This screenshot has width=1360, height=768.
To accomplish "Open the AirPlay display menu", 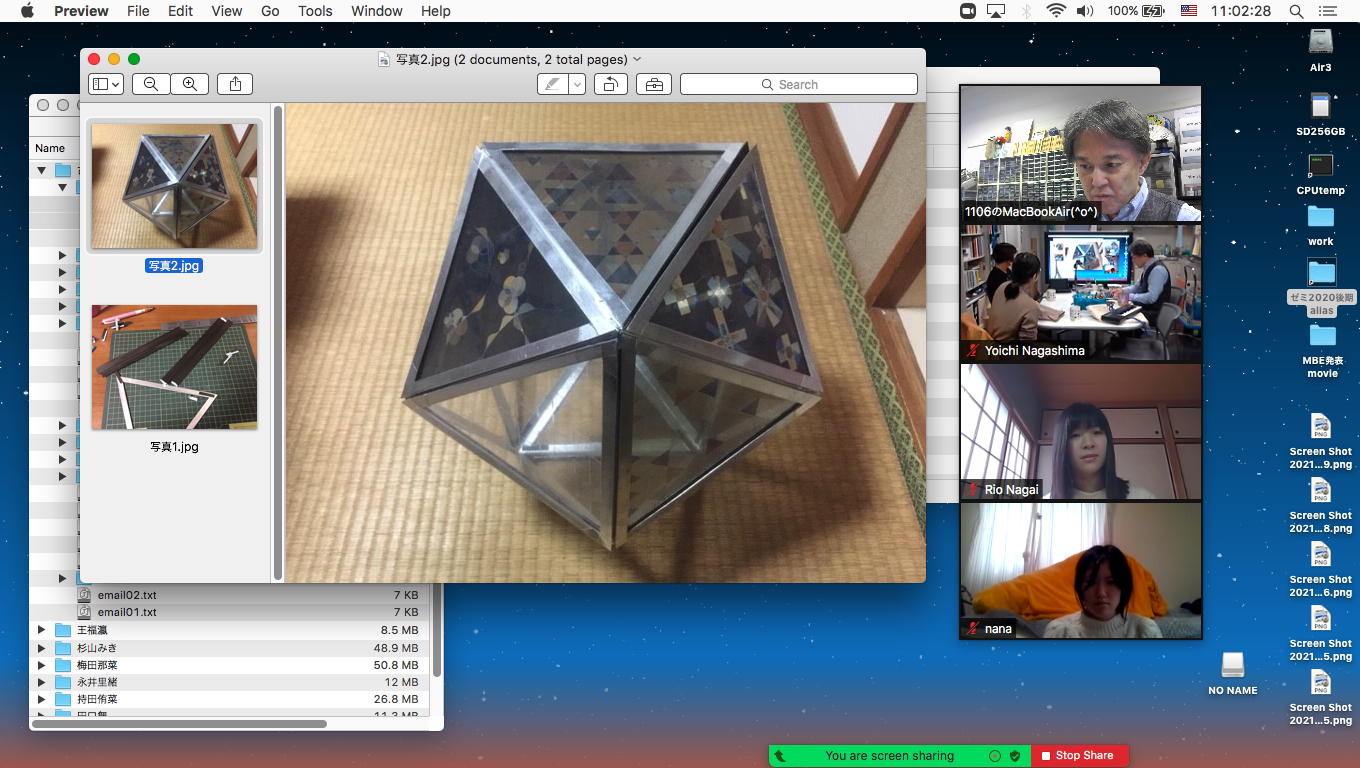I will coord(995,11).
